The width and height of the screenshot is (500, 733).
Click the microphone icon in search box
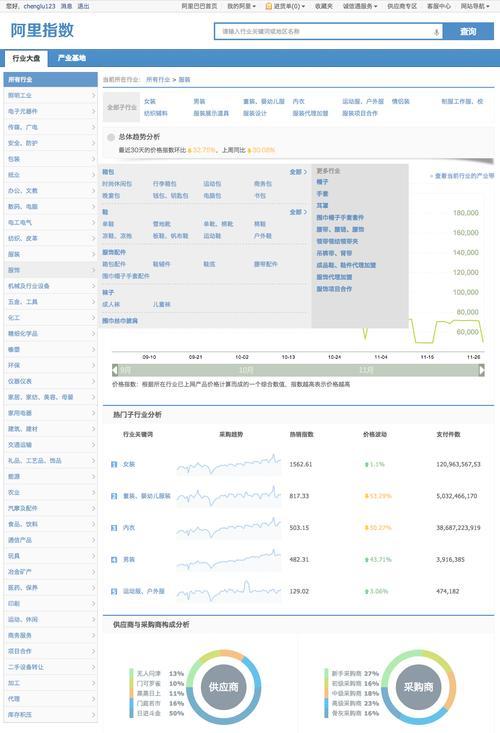click(x=436, y=32)
